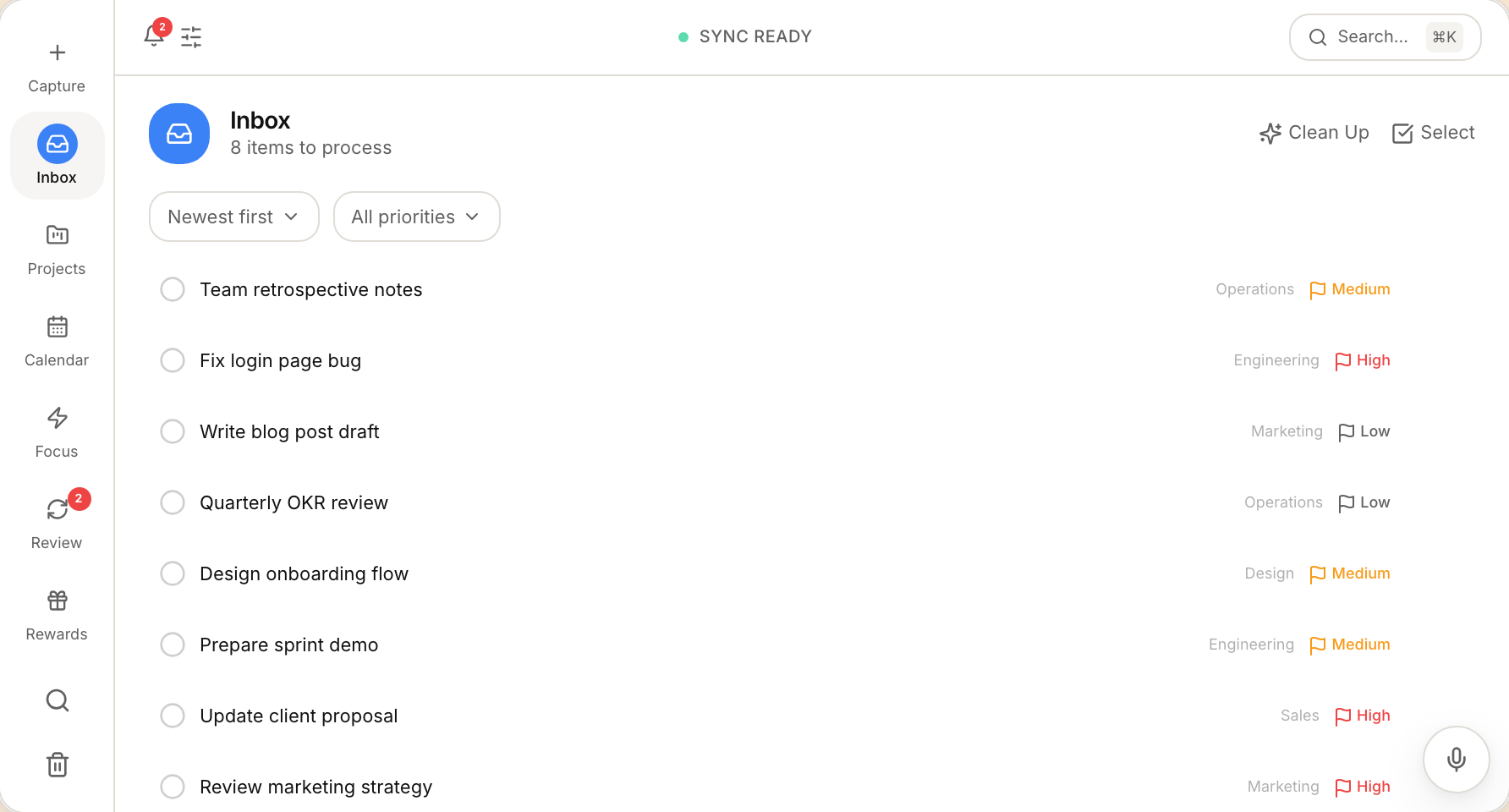Complete the Quarterly OKR review item
Viewport: 1509px width, 812px height.
pyautogui.click(x=173, y=502)
